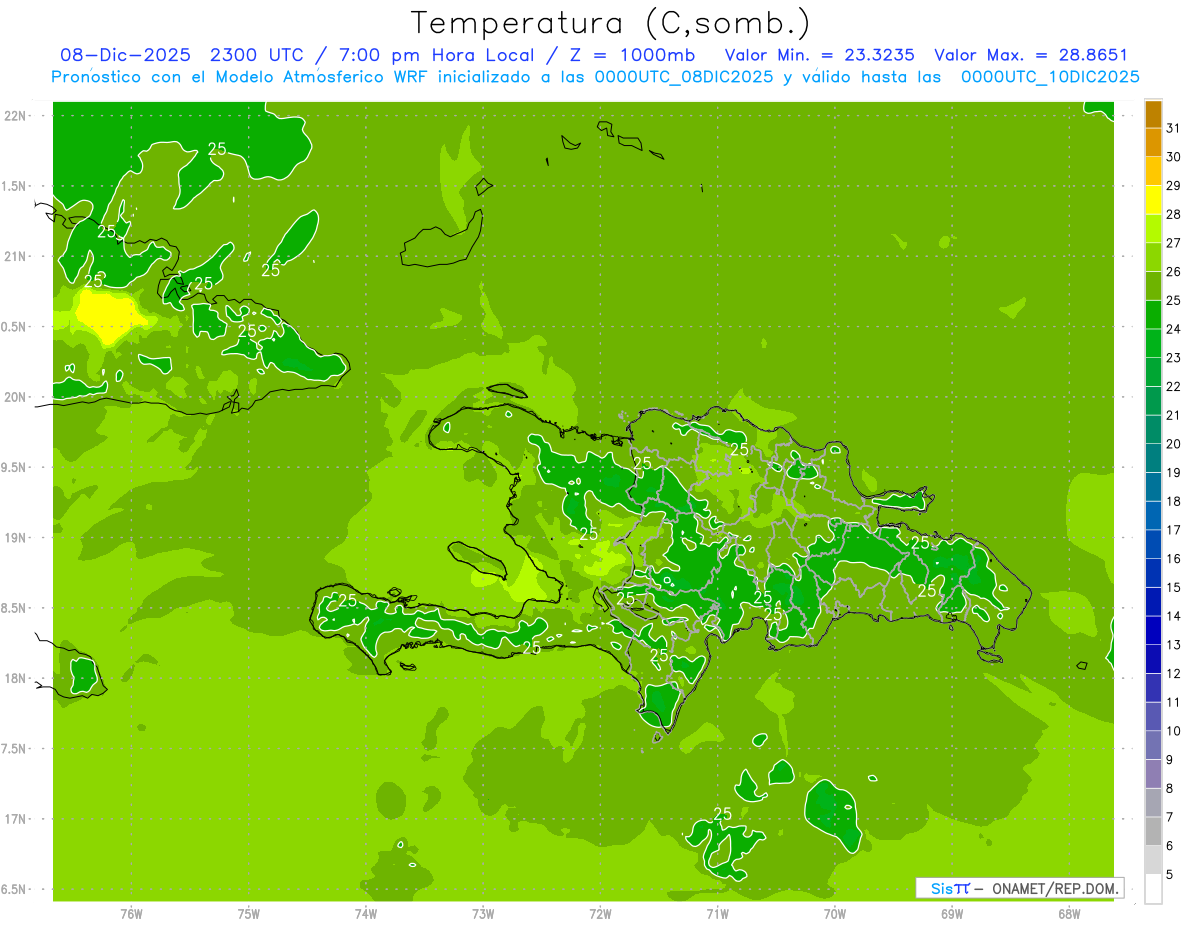Viewport: 1200px width, 927px height.
Task: Click the "73W" longitude axis label
Action: tap(483, 914)
